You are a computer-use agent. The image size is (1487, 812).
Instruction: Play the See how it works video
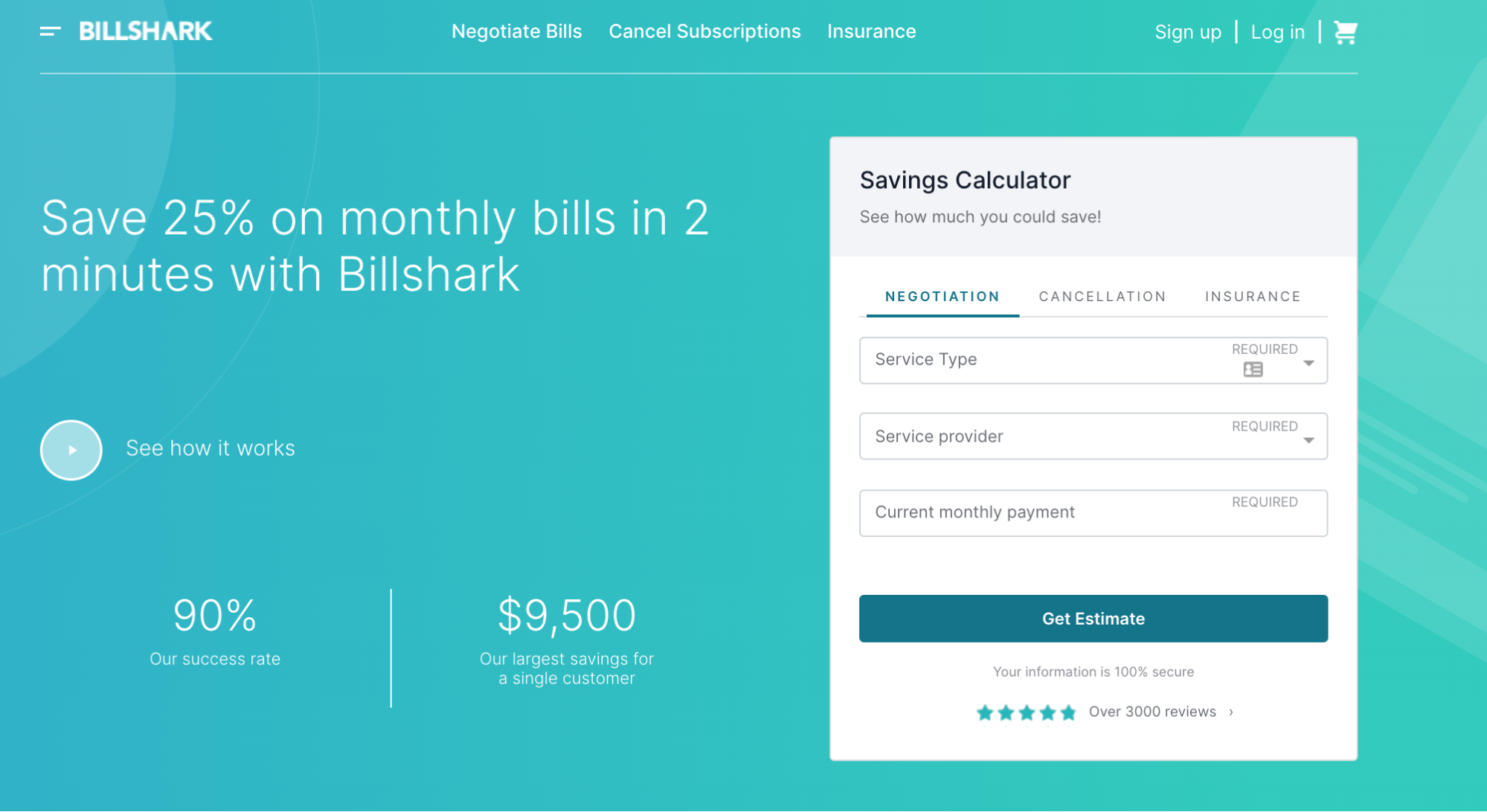click(71, 450)
